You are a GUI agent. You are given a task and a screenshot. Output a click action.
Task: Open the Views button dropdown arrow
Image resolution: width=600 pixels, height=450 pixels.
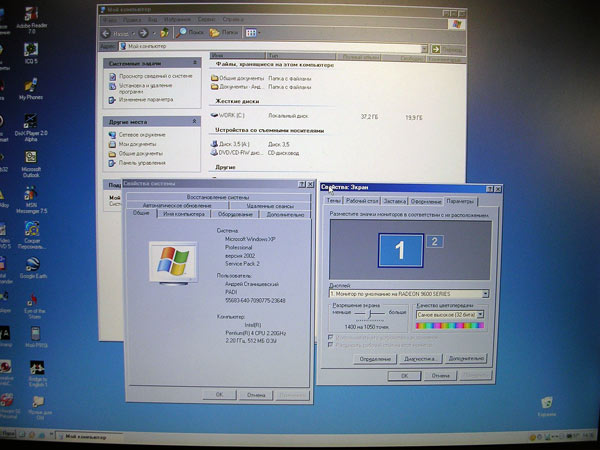[x=259, y=33]
